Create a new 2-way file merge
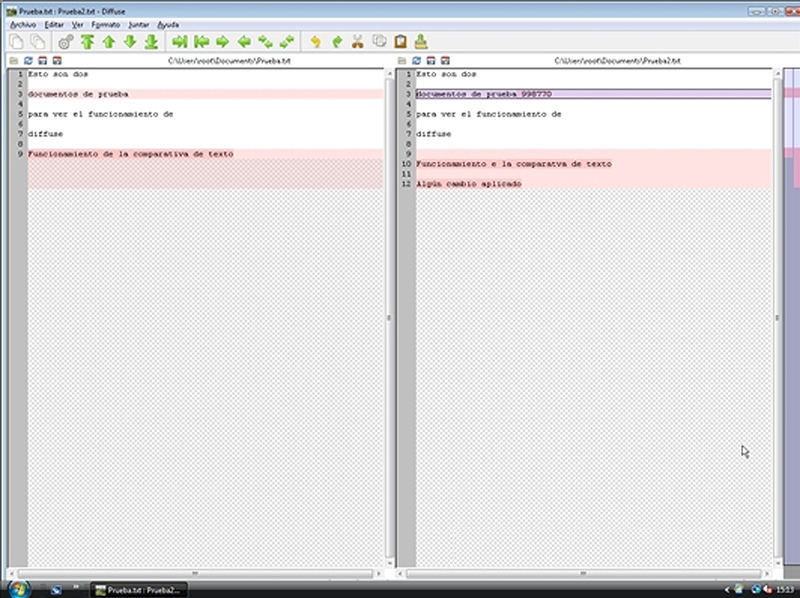 click(x=17, y=42)
